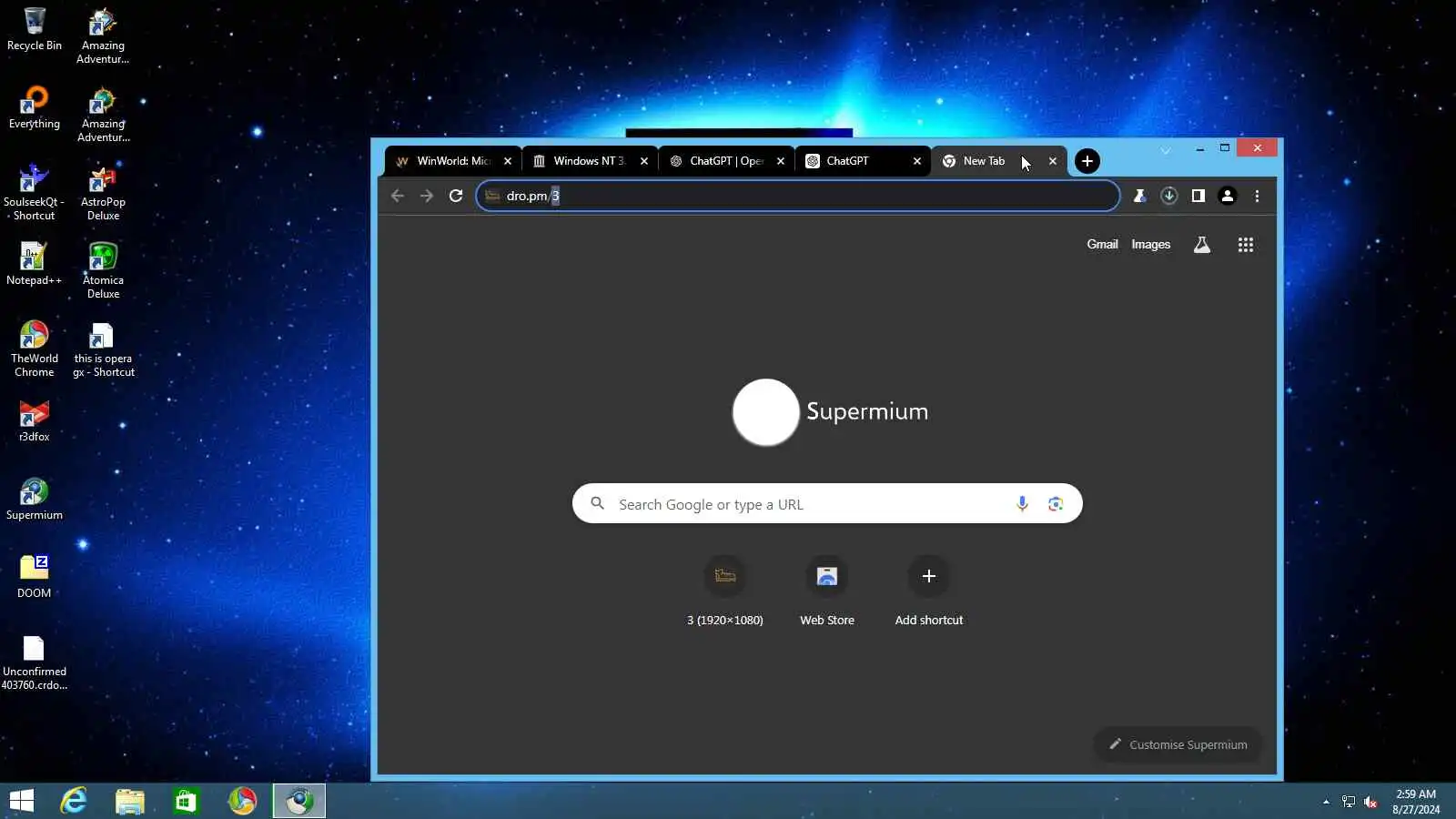Select the Unconfirmed 403760.crdownload file

pos(35,662)
